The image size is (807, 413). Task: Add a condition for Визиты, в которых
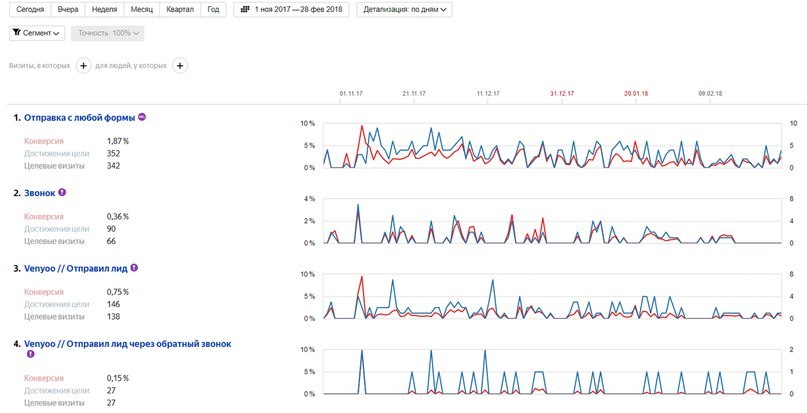[x=83, y=66]
